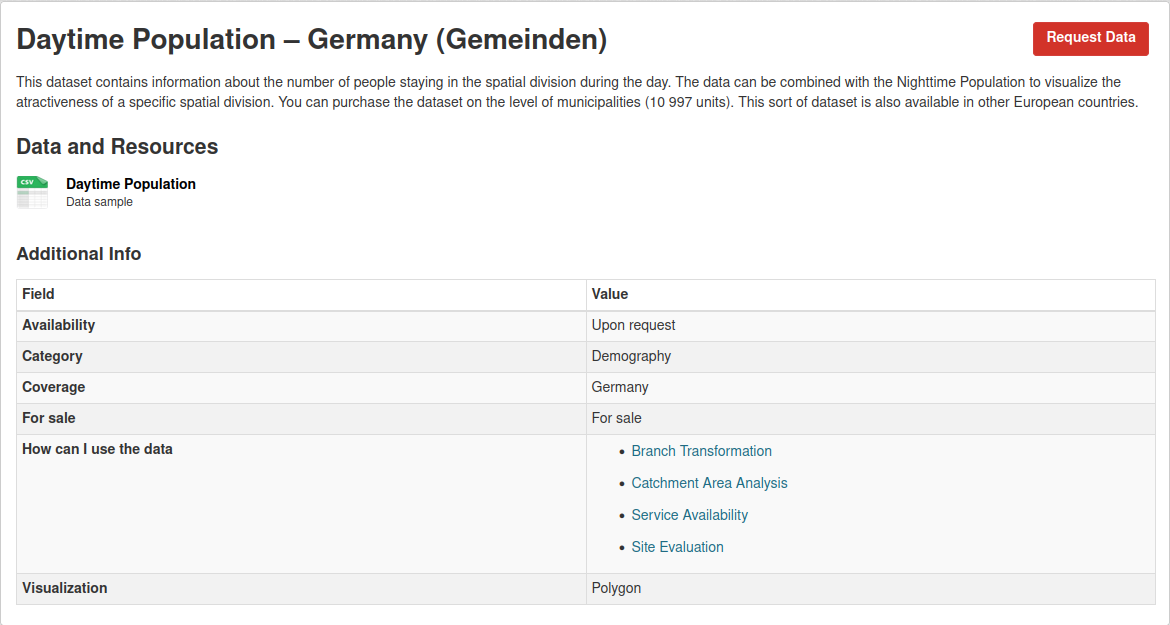Screen dimensions: 1170x625
Task: Click the "Coverage" field label
Action: (53, 387)
